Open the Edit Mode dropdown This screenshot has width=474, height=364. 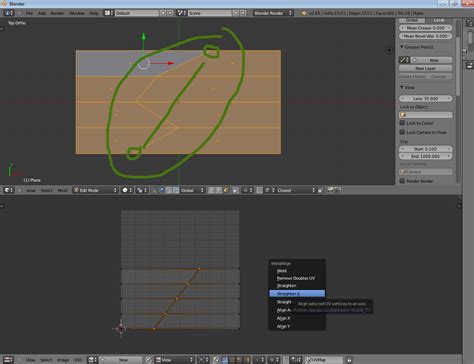pyautogui.click(x=96, y=190)
